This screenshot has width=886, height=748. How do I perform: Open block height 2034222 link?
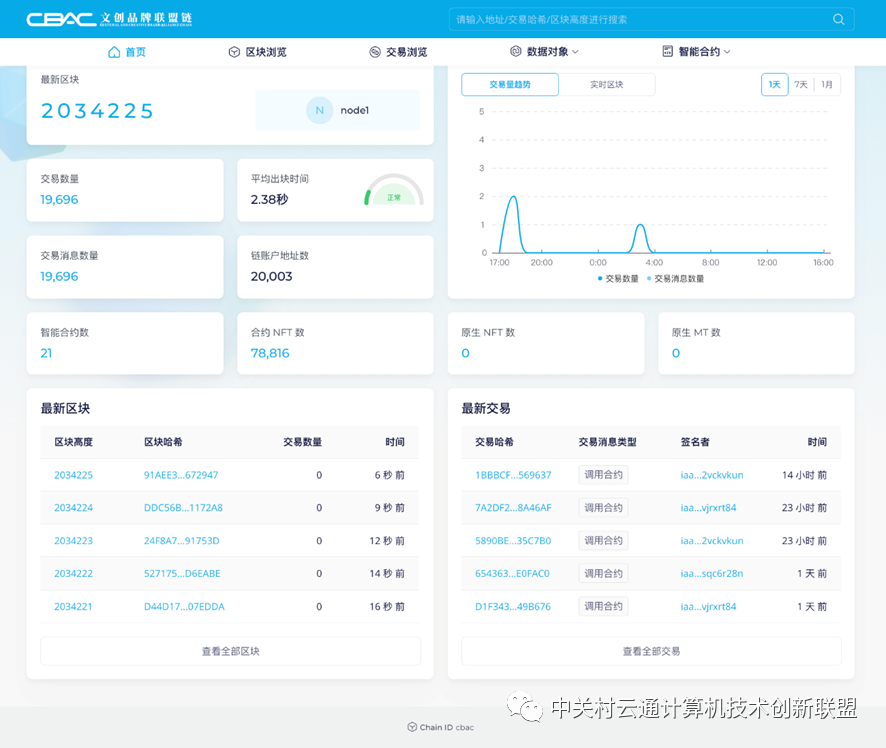(73, 573)
